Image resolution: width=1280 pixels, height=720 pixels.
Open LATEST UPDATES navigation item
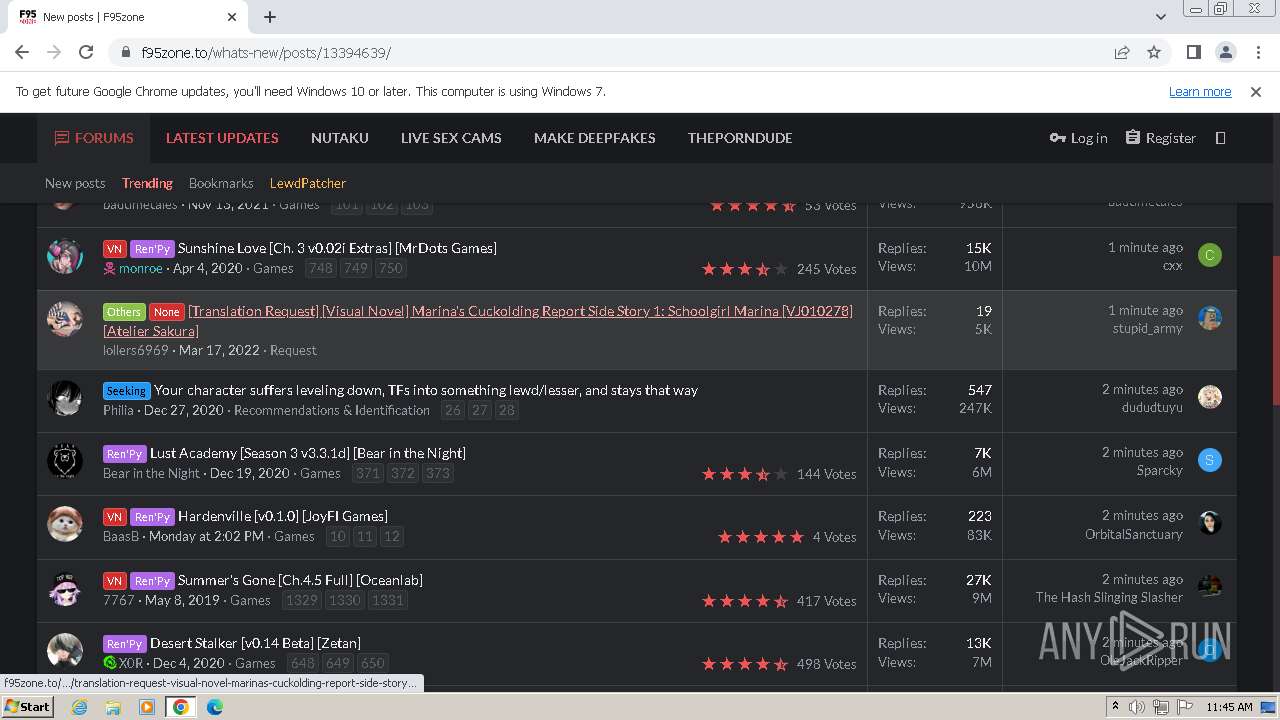coord(222,138)
